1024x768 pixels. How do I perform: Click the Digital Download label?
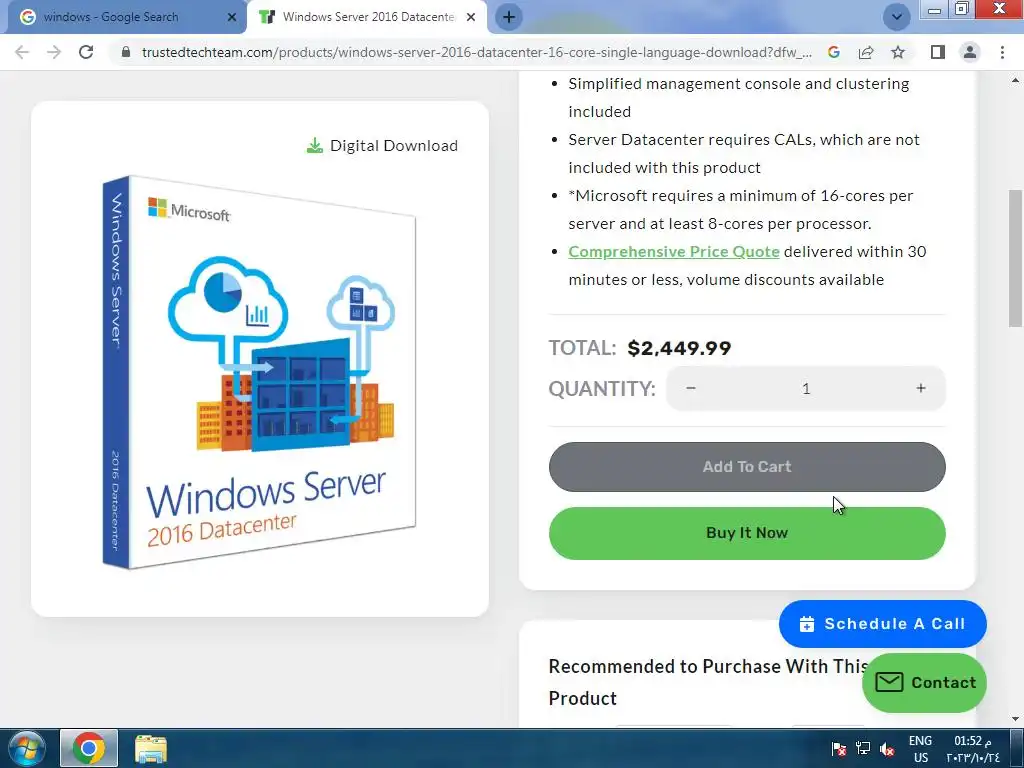383,146
